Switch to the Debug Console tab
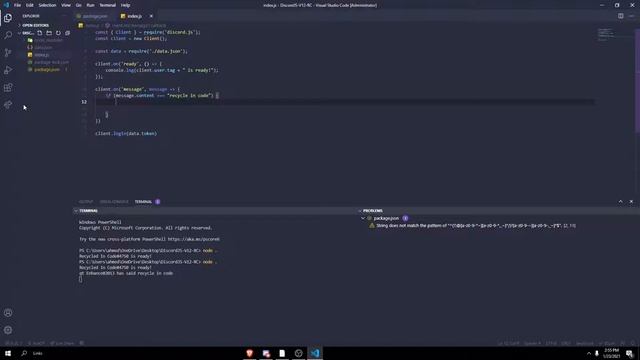Screen dimensions: 640x360 114,202
